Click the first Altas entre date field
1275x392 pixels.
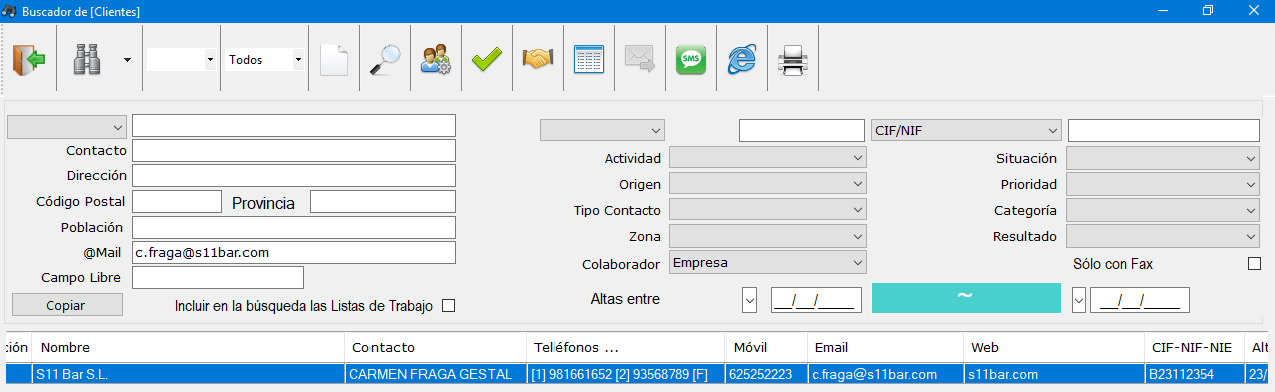(816, 299)
